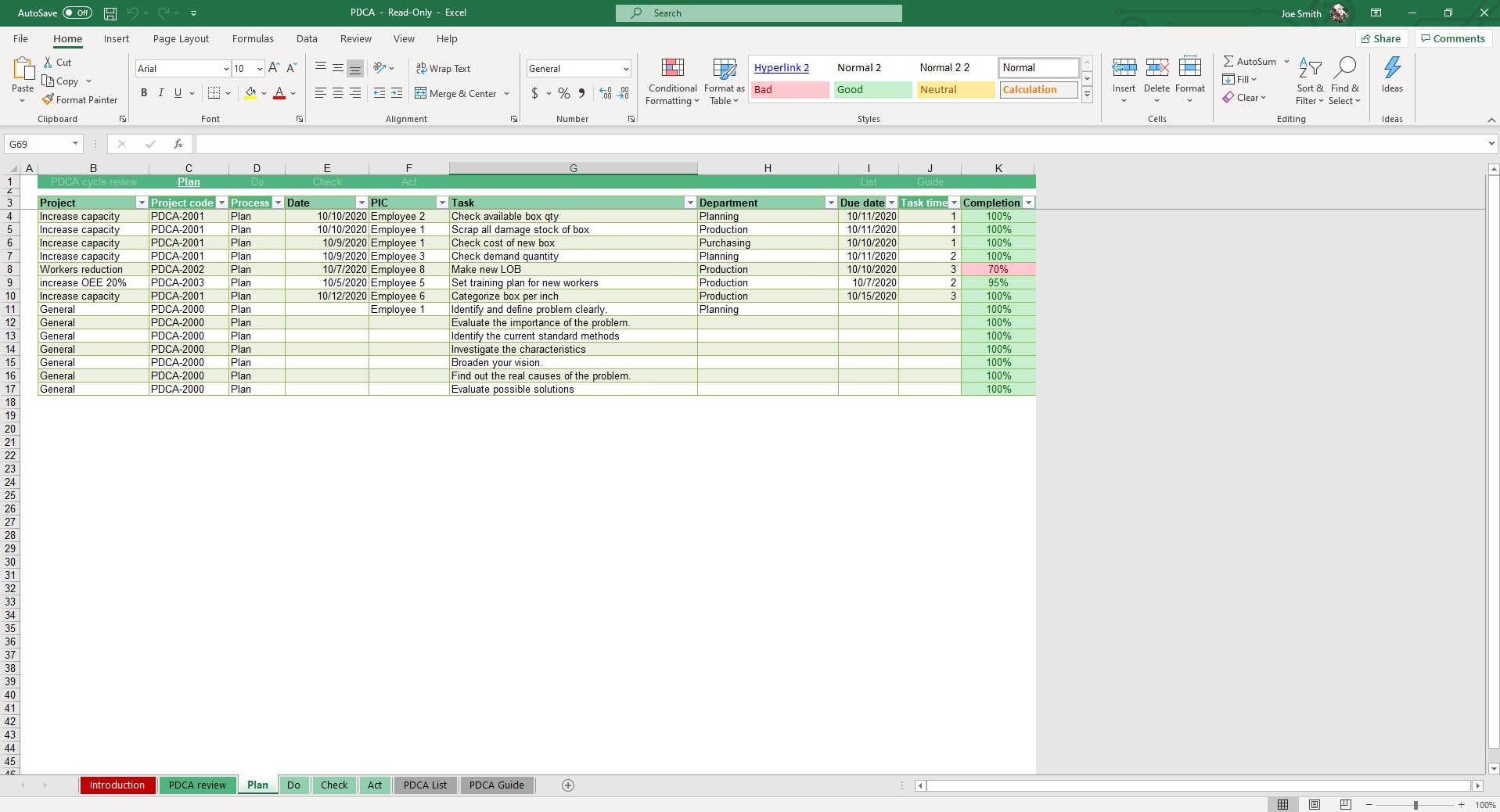
Task: Activate the Format Painter brush
Action: tap(80, 100)
